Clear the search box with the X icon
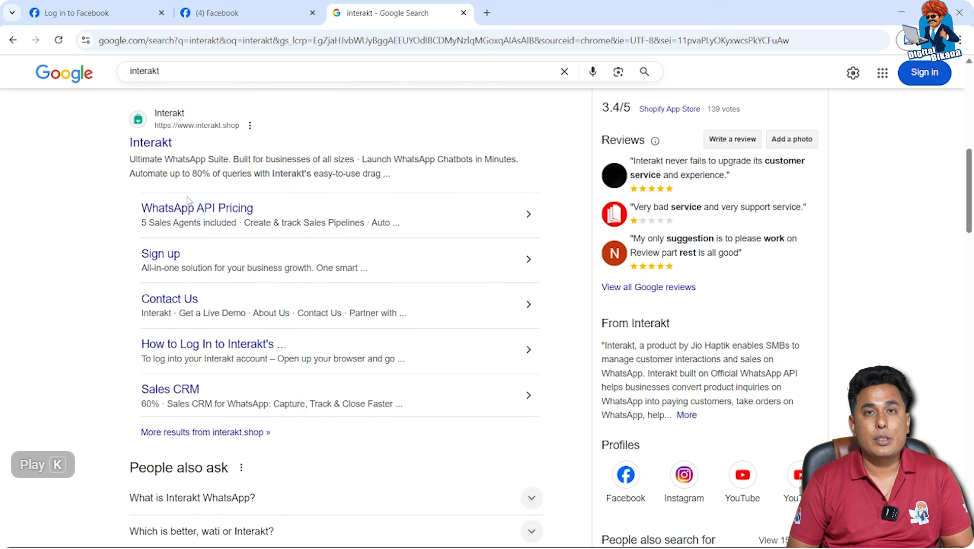This screenshot has height=549, width=974. tap(564, 71)
